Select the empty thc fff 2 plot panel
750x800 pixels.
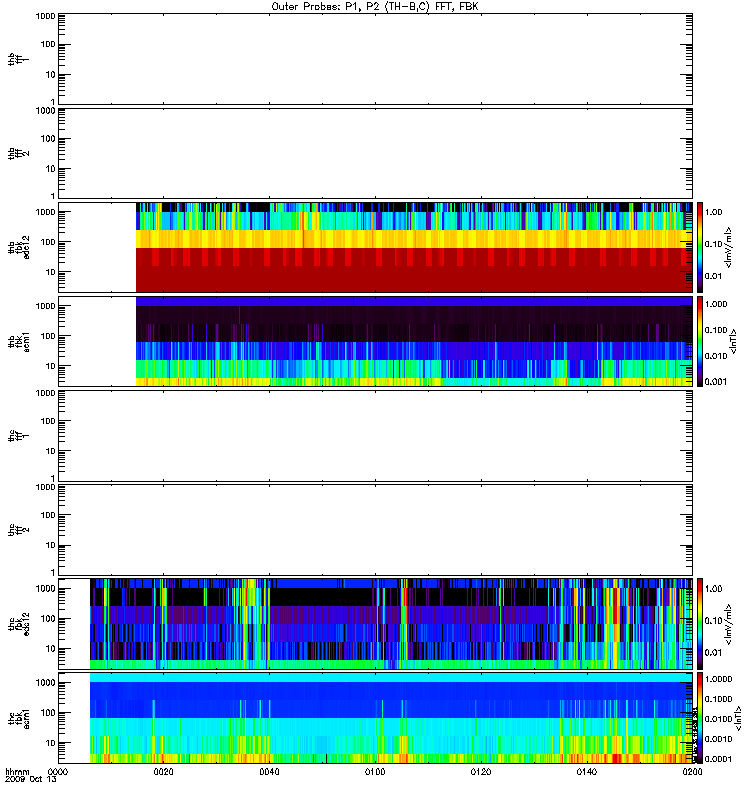point(376,530)
